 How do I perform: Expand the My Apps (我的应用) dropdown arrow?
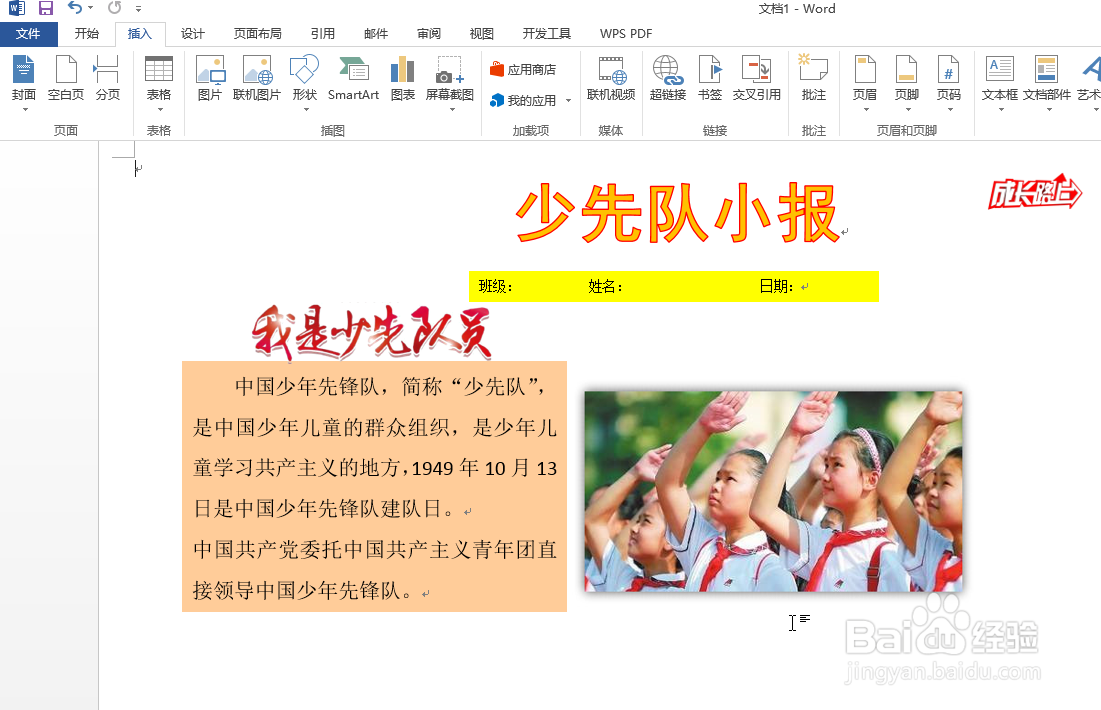coord(568,101)
